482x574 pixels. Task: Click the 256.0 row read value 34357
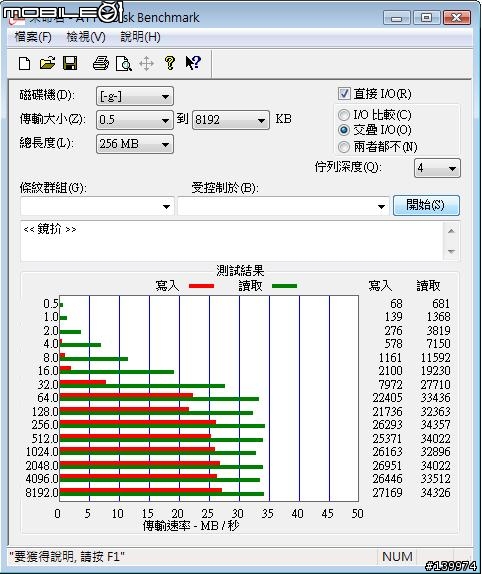pos(435,425)
